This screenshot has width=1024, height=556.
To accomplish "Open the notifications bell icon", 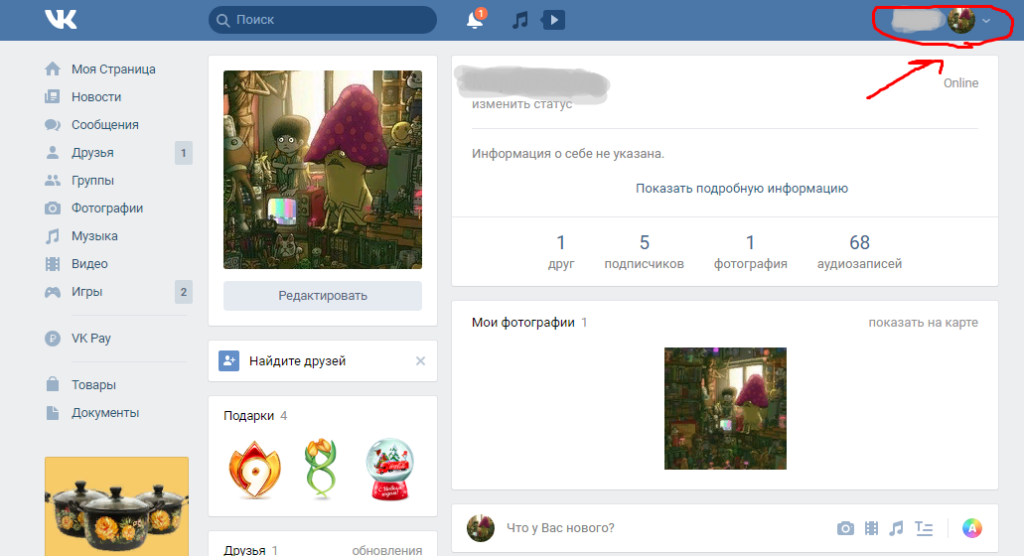I will [475, 20].
